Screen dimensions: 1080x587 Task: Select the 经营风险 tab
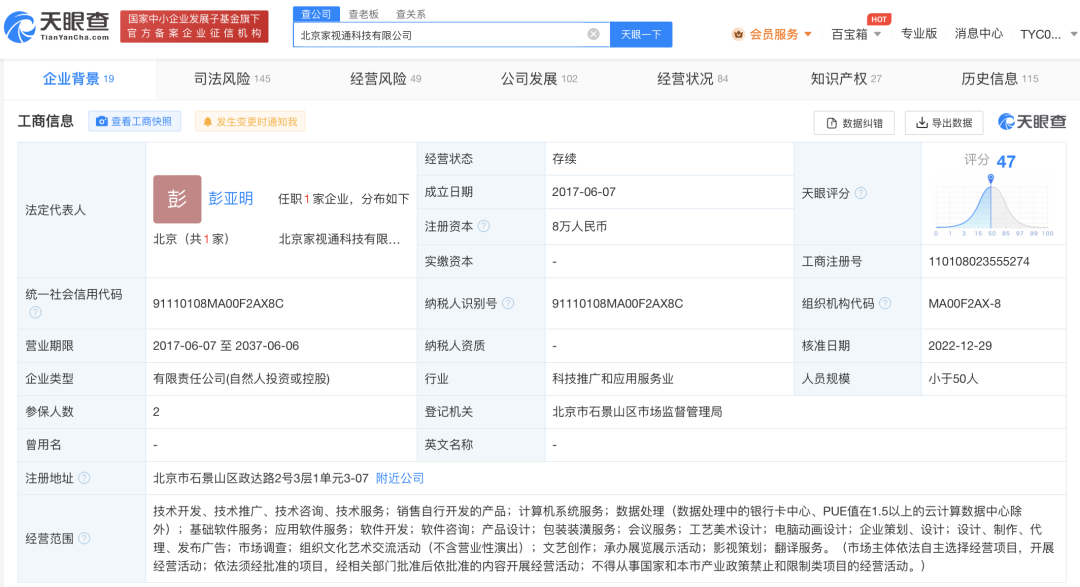click(x=386, y=79)
